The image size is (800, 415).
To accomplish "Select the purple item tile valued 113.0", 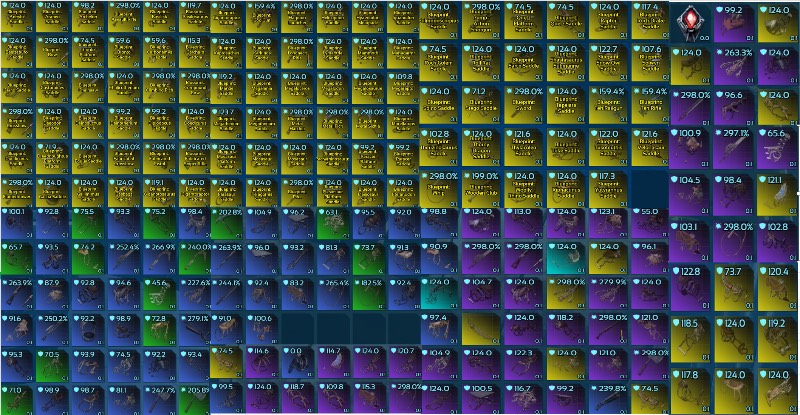I will coord(523,224).
